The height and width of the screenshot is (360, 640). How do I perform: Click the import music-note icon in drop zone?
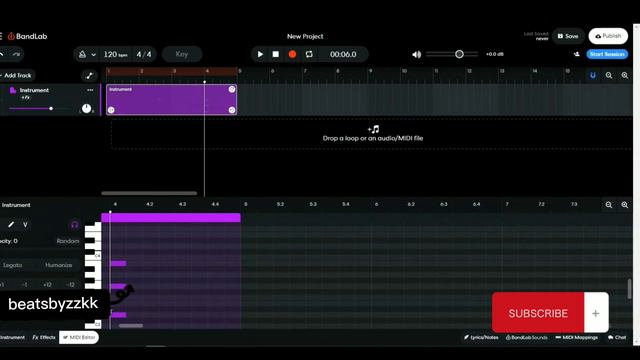373,129
